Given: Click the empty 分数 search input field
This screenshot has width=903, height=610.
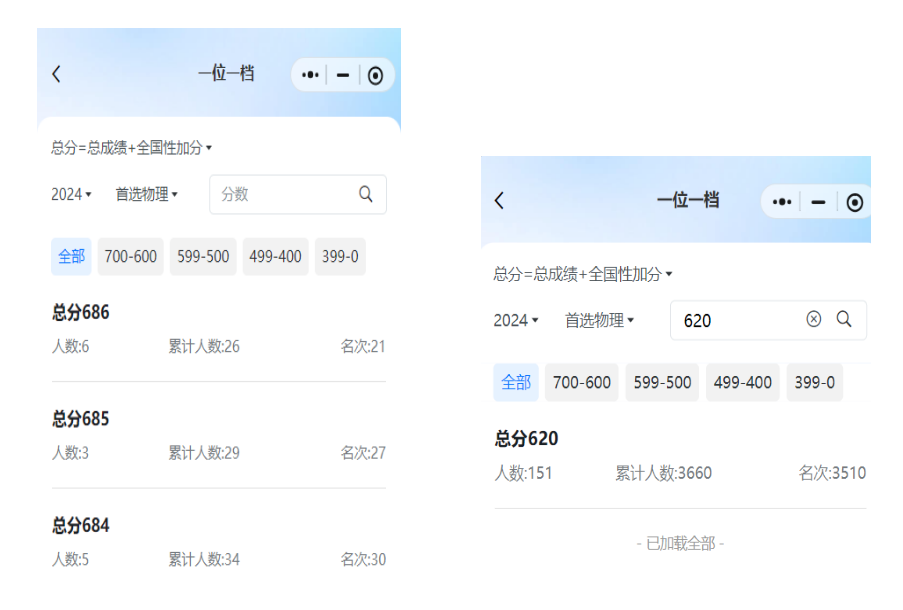Looking at the screenshot, I should pos(282,194).
